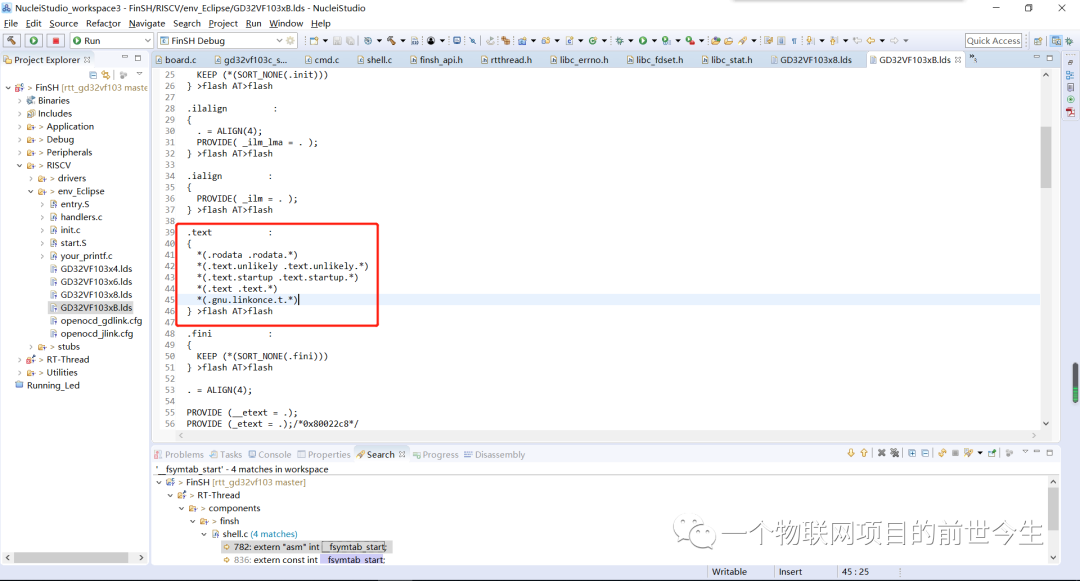Click the Build hammer icon in toolbar
The width and height of the screenshot is (1080, 581).
pos(12,41)
